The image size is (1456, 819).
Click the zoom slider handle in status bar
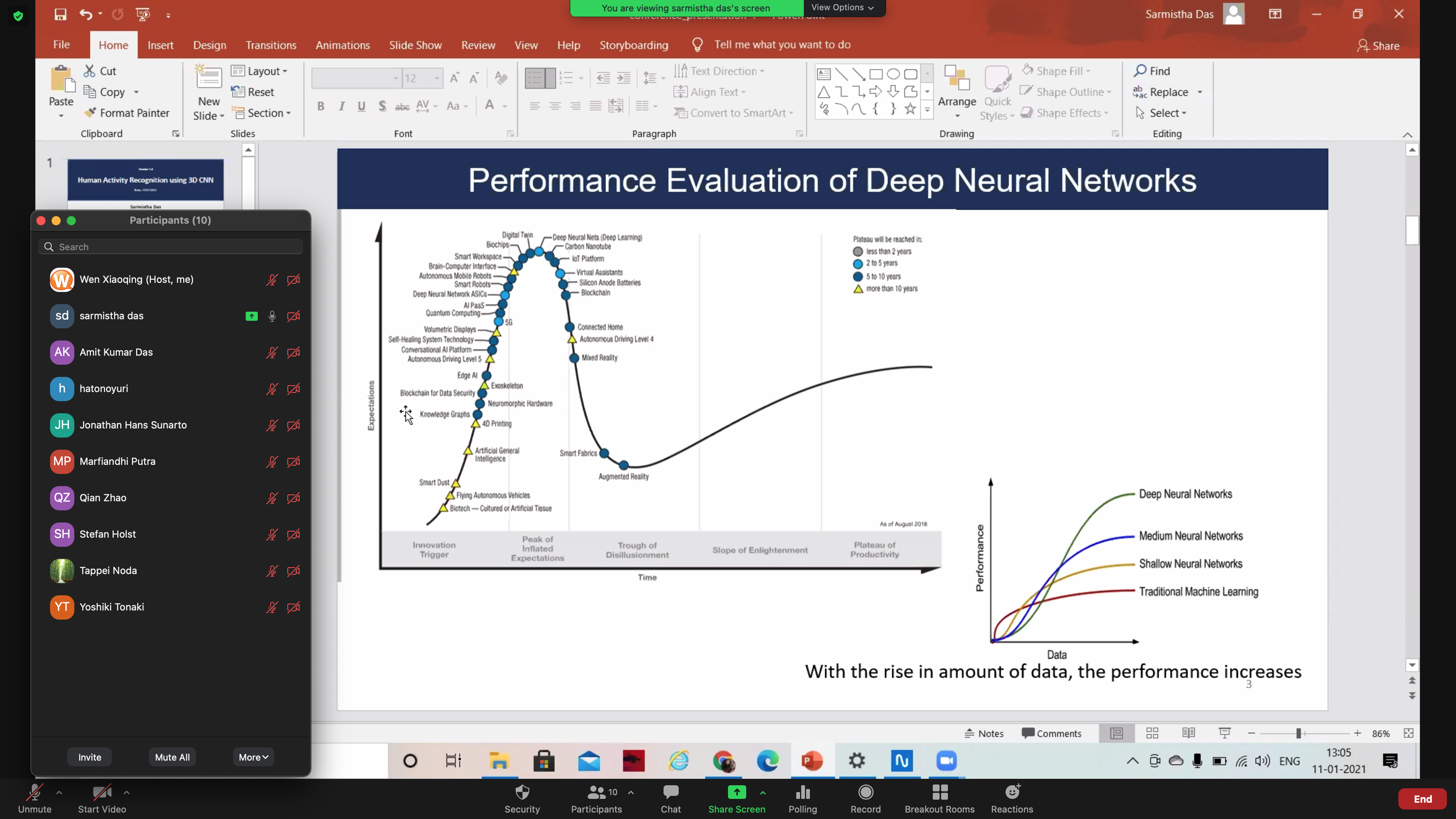pyautogui.click(x=1298, y=733)
